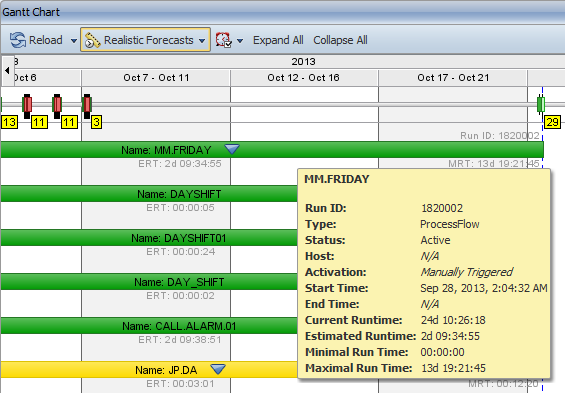Viewport: 565px width, 393px height.
Task: Click the Gantt Chart panel title
Action: [31, 12]
